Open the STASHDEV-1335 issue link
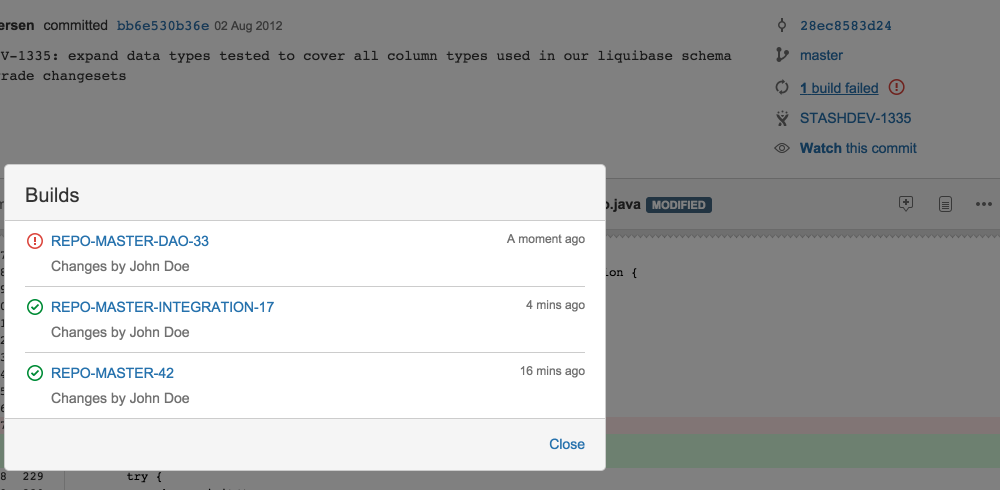Screen dimensions: 1000x490 (x=855, y=118)
